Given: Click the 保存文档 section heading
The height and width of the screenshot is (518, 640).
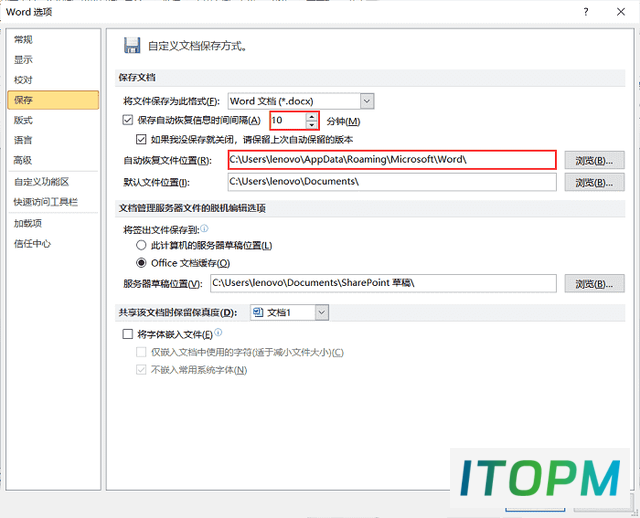Looking at the screenshot, I should click(137, 78).
